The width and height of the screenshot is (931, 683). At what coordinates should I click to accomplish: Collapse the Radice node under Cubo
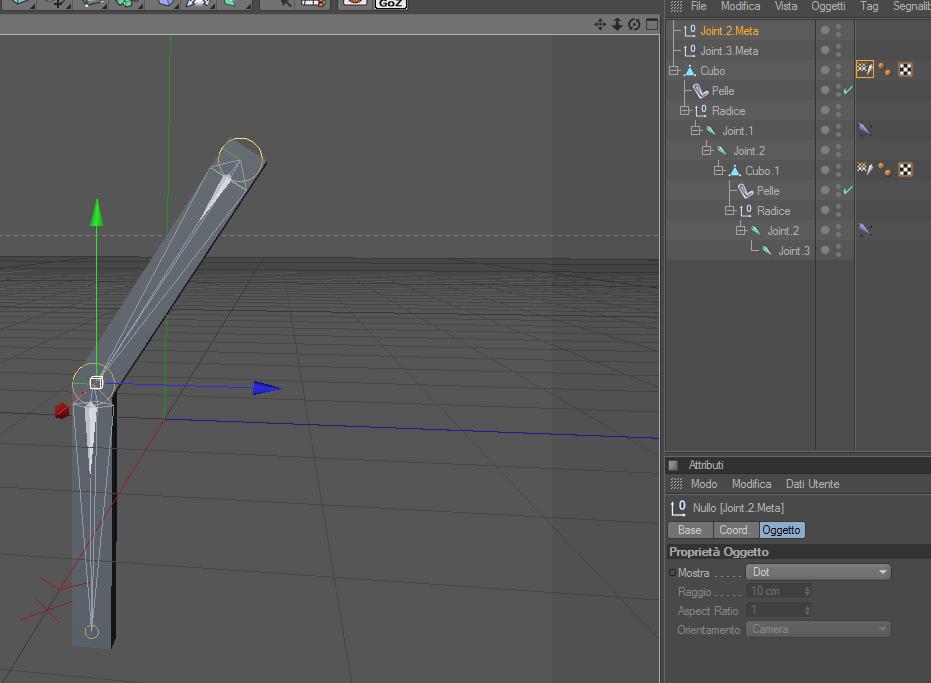tap(685, 110)
